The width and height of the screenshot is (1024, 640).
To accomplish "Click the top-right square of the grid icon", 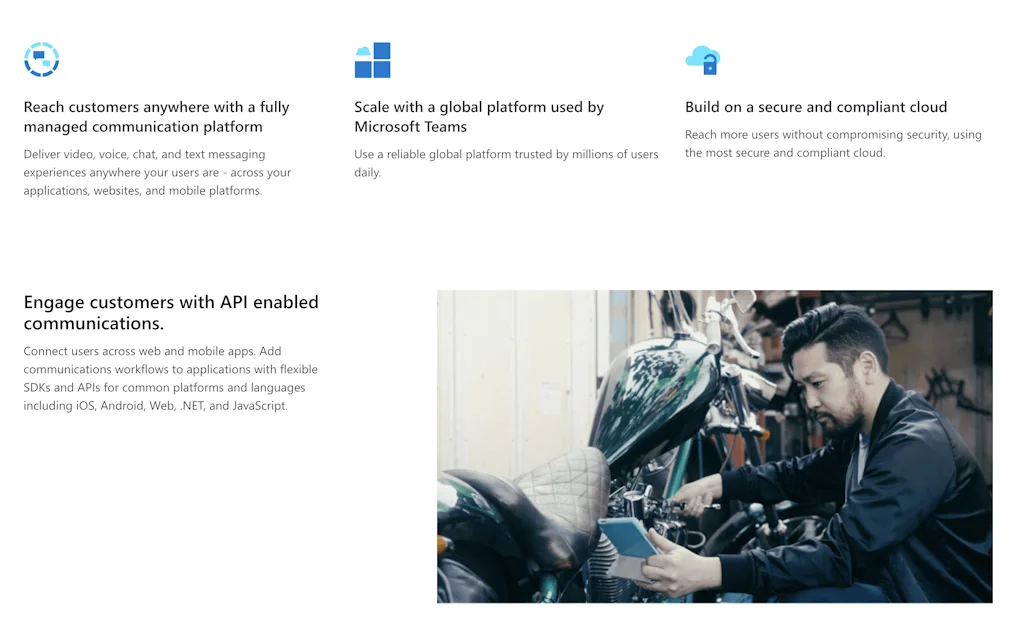I will [x=382, y=50].
